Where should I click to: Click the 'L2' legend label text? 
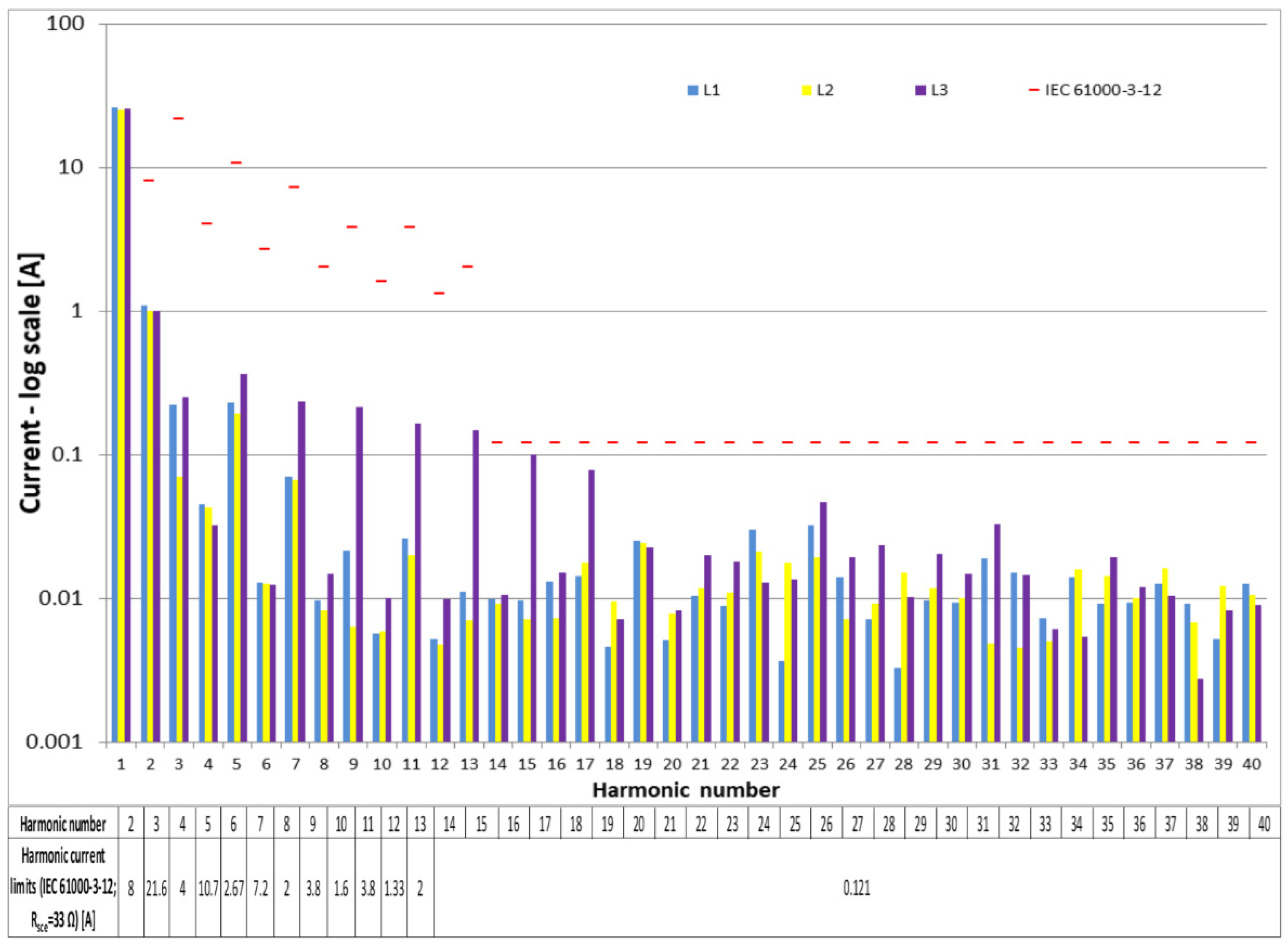pos(825,90)
